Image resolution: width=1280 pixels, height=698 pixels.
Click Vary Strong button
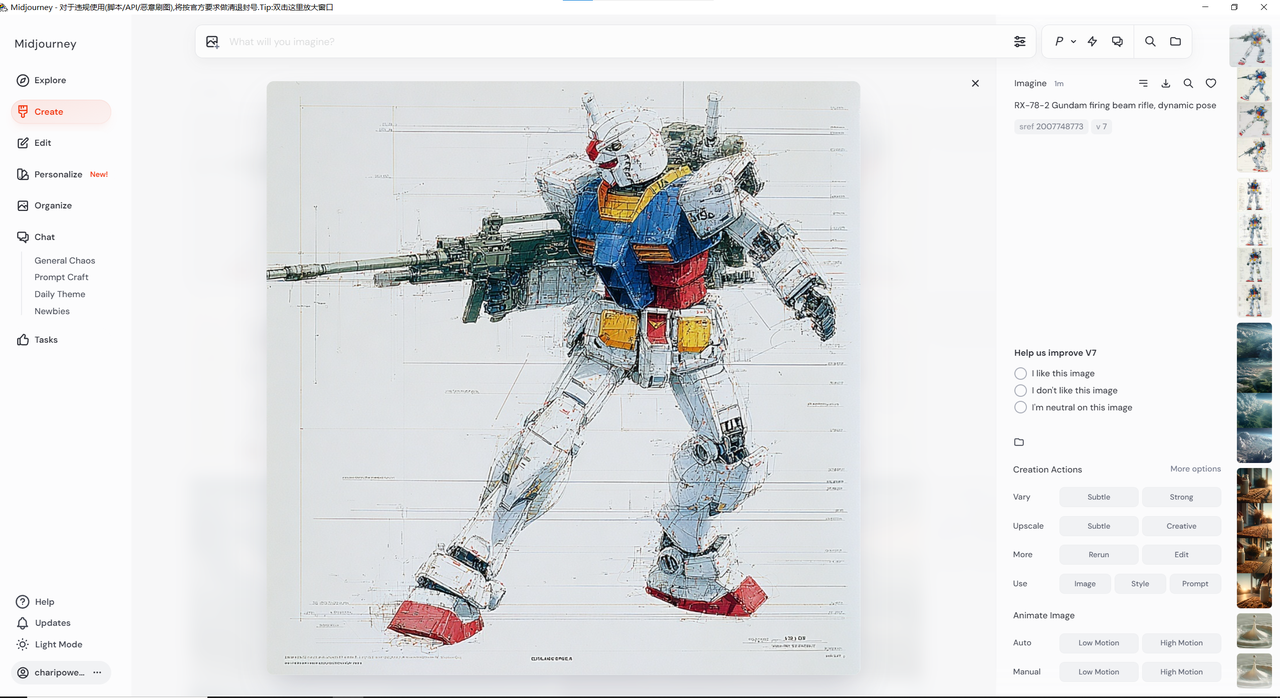(x=1181, y=497)
